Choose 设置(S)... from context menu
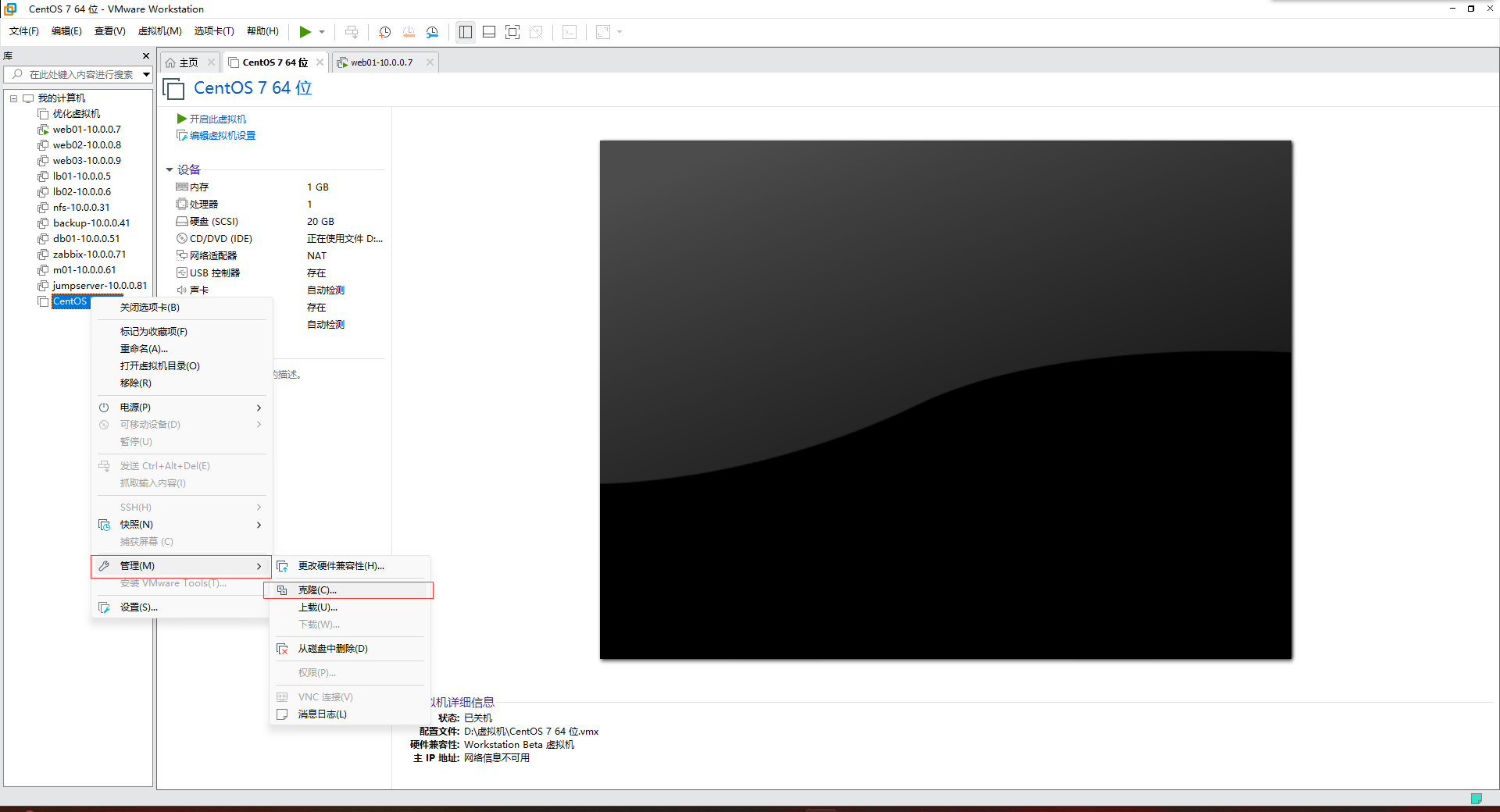Image resolution: width=1500 pixels, height=812 pixels. [x=181, y=607]
